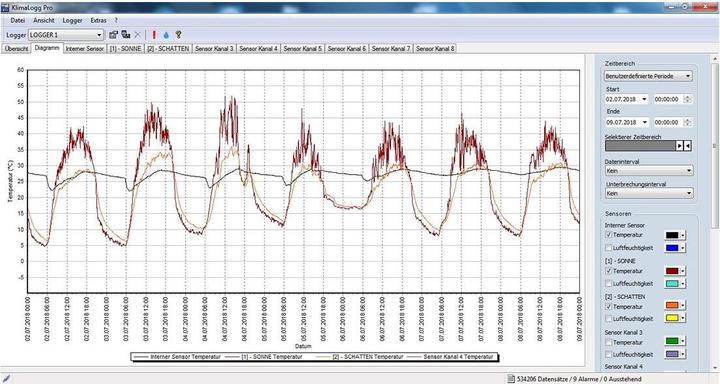Switch to the Sensor Kanal 5 tab
Image resolution: width=720 pixels, height=384 pixels.
302,48
